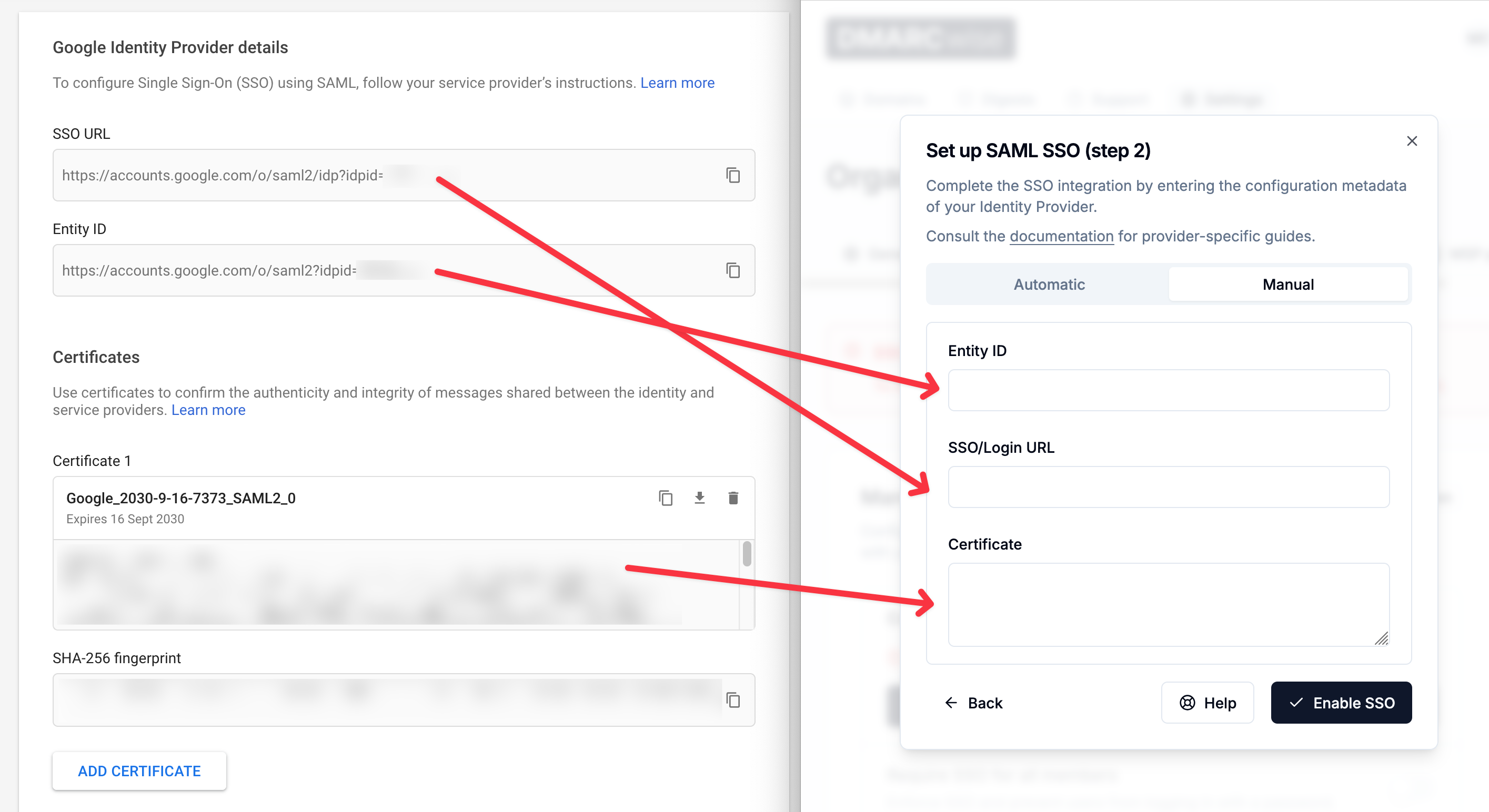The height and width of the screenshot is (812, 1489).
Task: Select the Manual configuration tab
Action: click(1289, 284)
